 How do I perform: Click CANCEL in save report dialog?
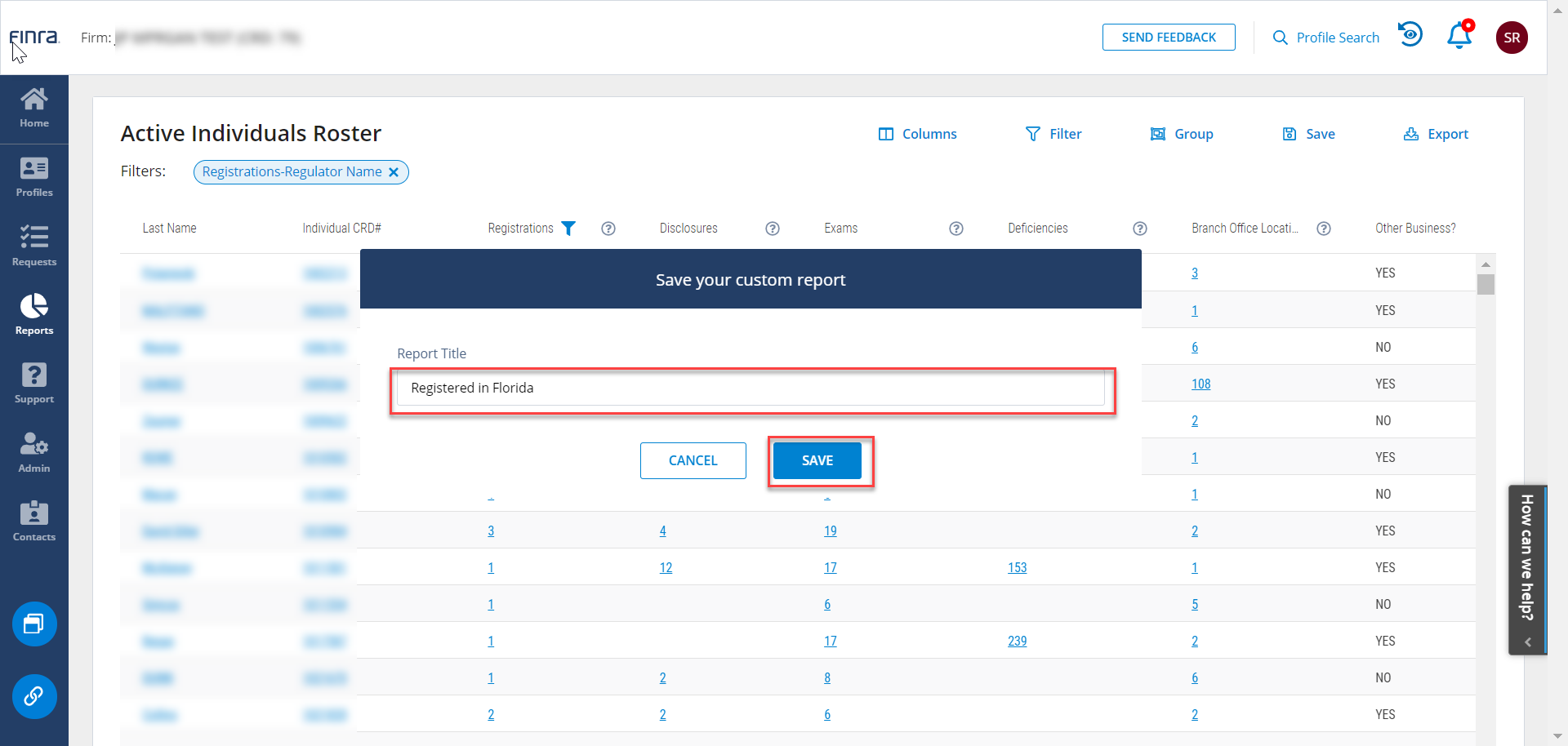(693, 460)
